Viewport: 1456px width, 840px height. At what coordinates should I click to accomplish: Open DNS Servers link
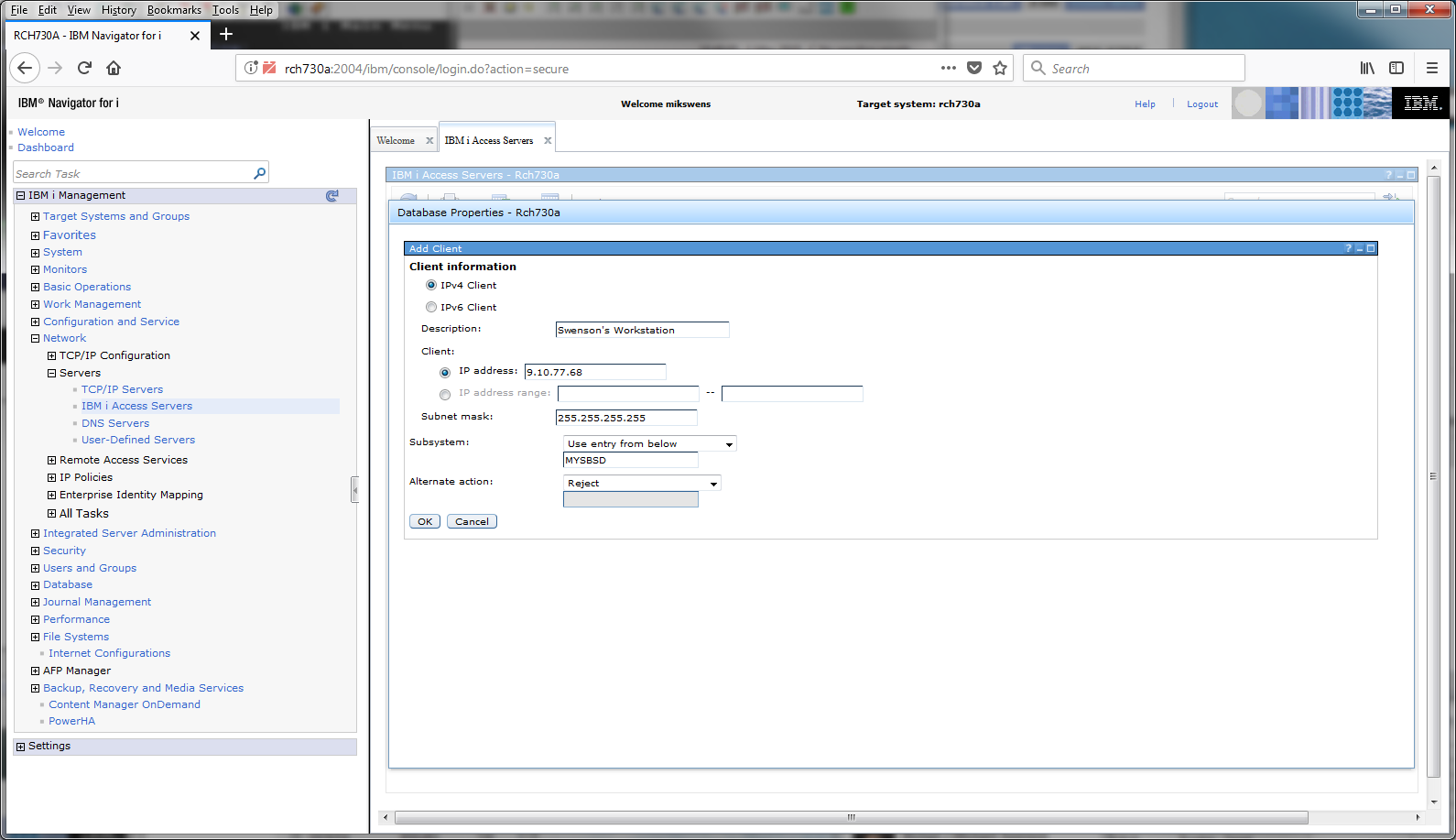pos(115,423)
